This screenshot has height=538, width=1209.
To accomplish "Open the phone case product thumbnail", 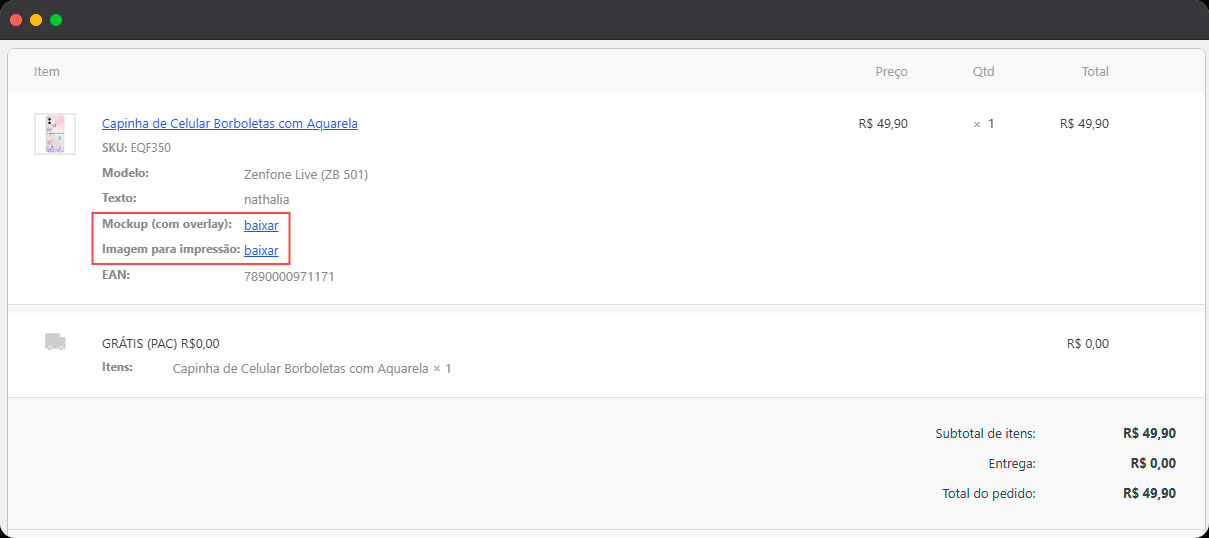I will point(55,134).
